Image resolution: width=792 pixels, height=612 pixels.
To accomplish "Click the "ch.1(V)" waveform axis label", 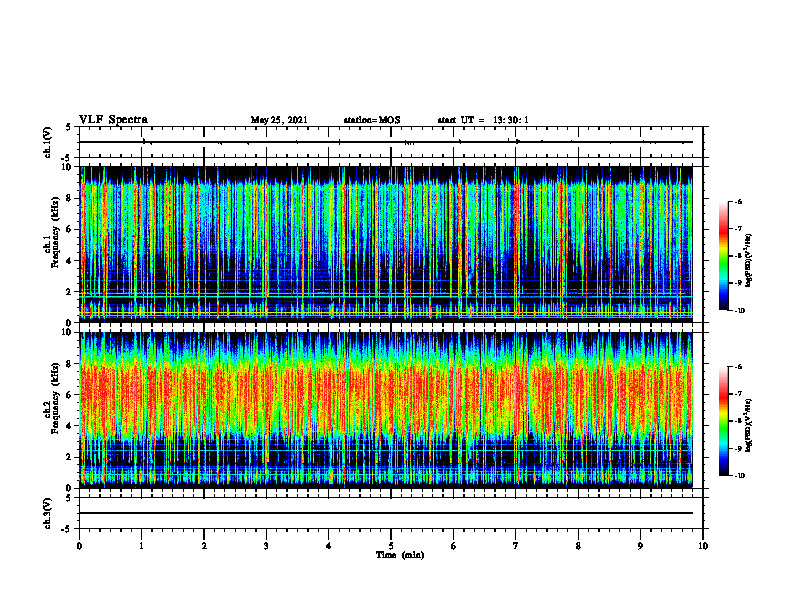I will (x=48, y=142).
